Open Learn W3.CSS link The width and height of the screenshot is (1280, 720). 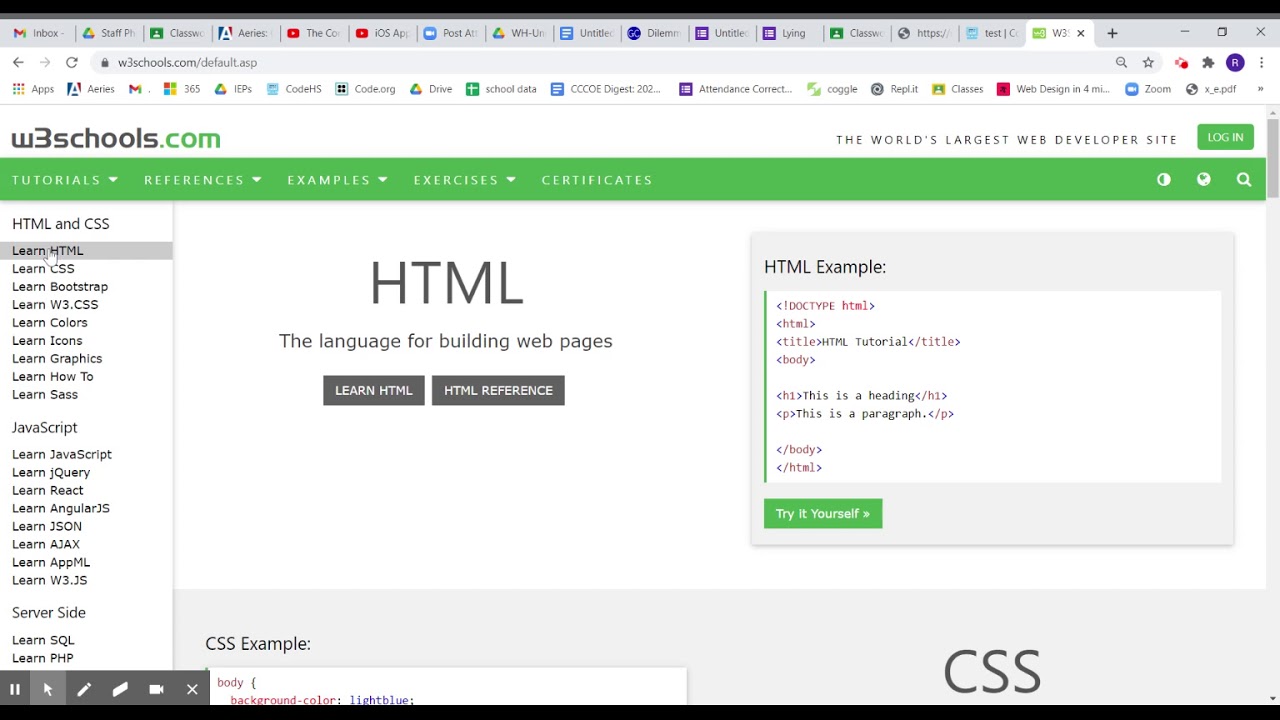point(55,305)
